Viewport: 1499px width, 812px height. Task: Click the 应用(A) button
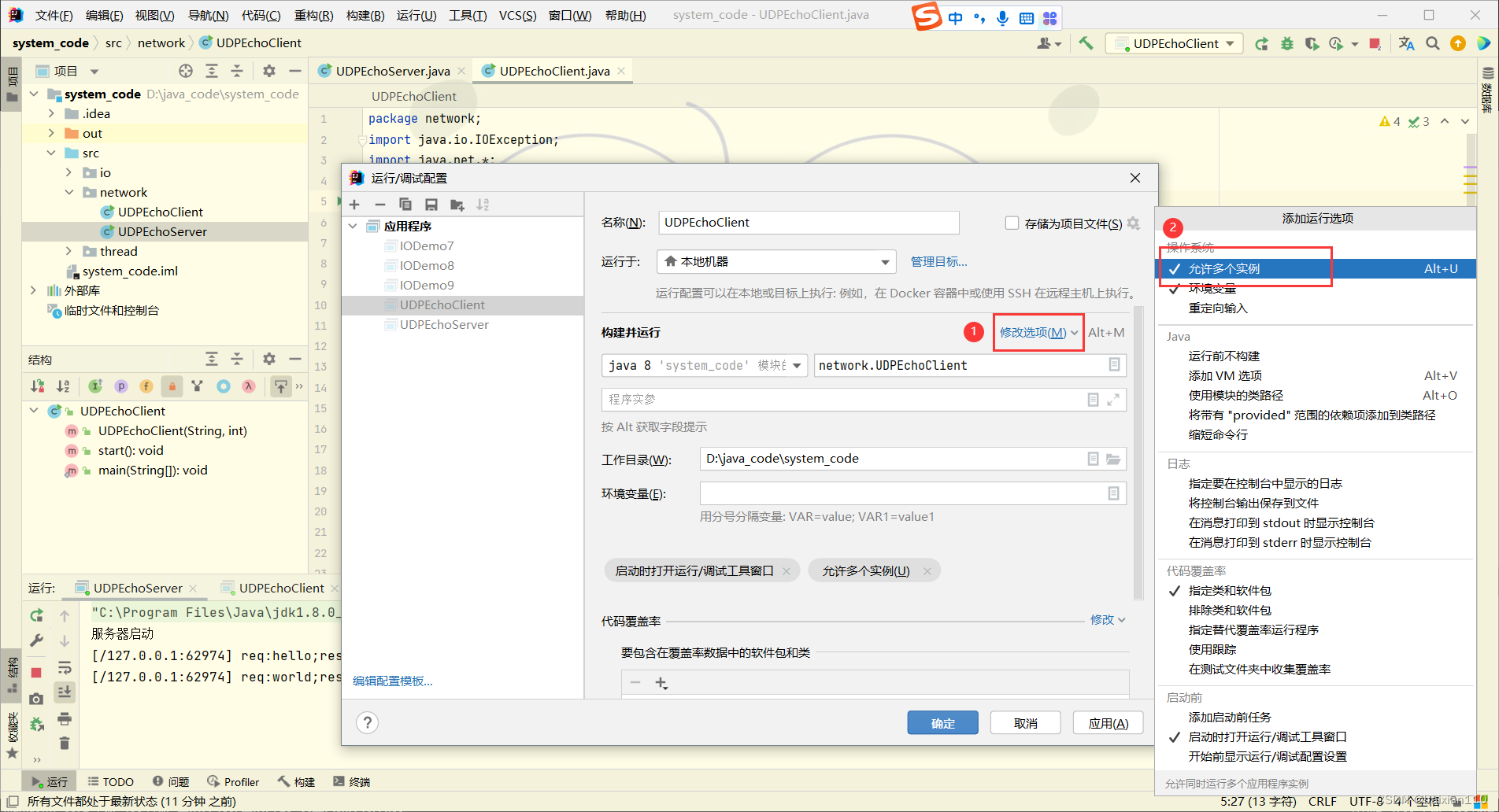[1108, 723]
